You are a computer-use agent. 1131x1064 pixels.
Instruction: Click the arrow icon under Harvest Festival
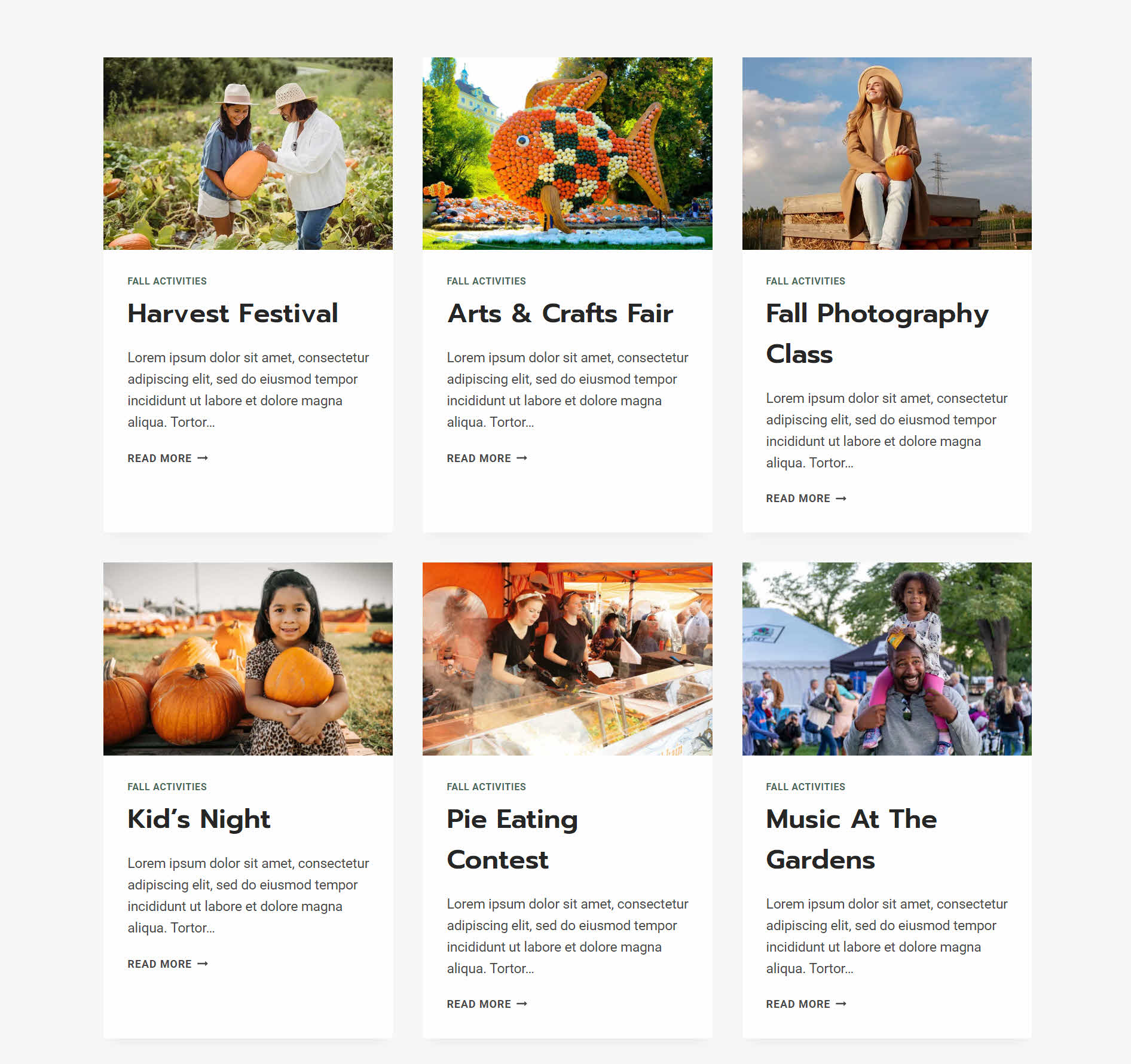(203, 458)
